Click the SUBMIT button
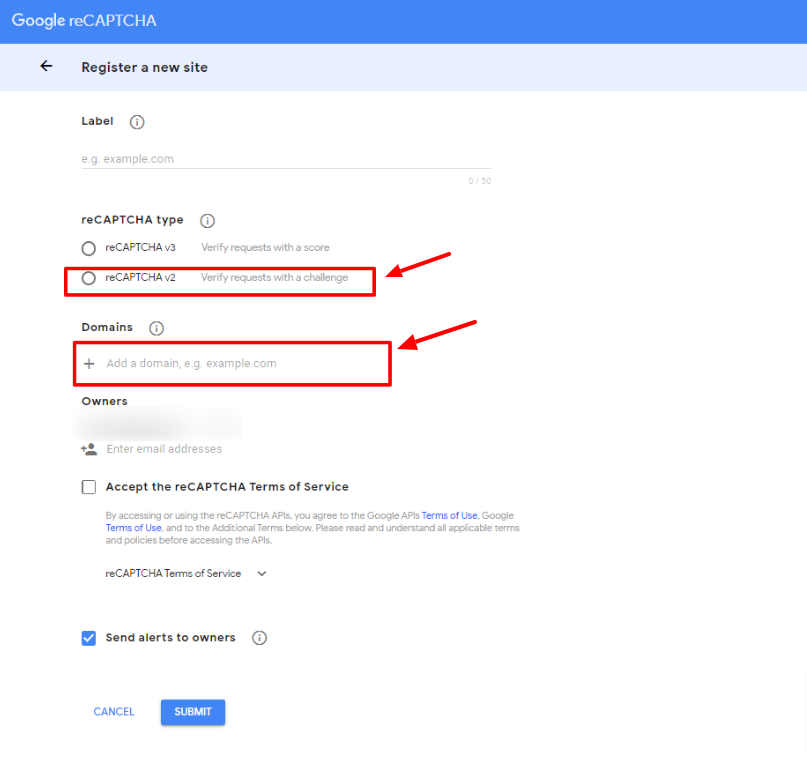Viewport: 807px width, 776px height. (193, 712)
